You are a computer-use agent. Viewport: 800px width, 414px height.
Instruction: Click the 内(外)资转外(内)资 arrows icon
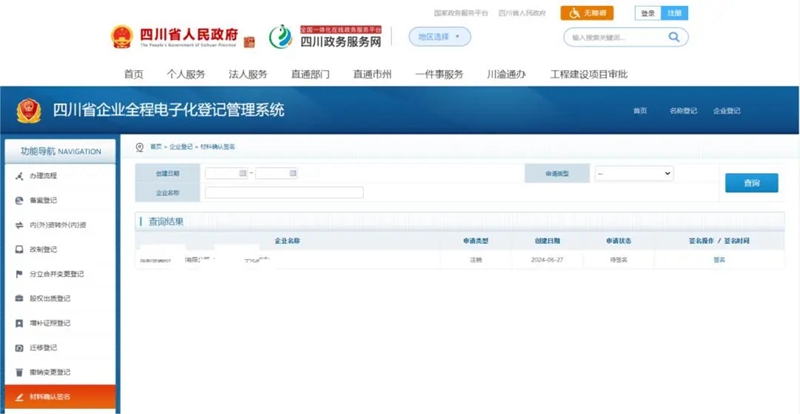(19, 225)
